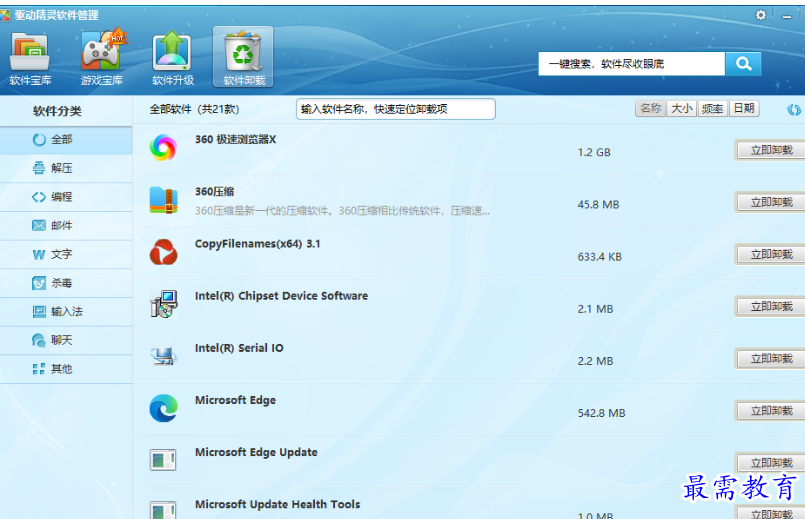The image size is (805, 519).
Task: Click the 全部软件 (共21款) heading
Action: pyautogui.click(x=194, y=109)
